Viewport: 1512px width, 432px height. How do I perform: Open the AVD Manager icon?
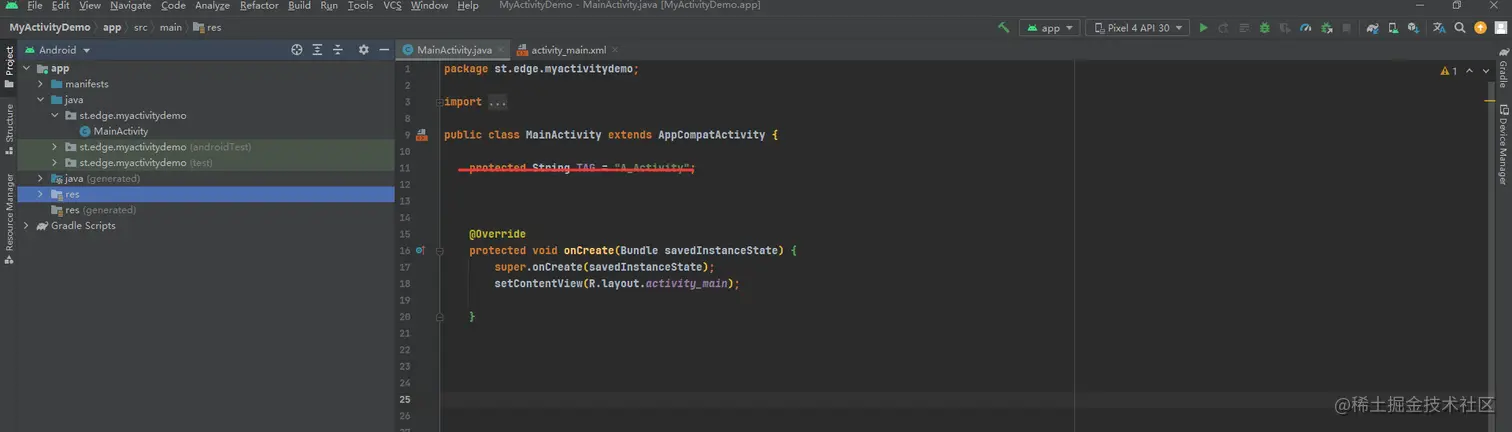point(1394,28)
